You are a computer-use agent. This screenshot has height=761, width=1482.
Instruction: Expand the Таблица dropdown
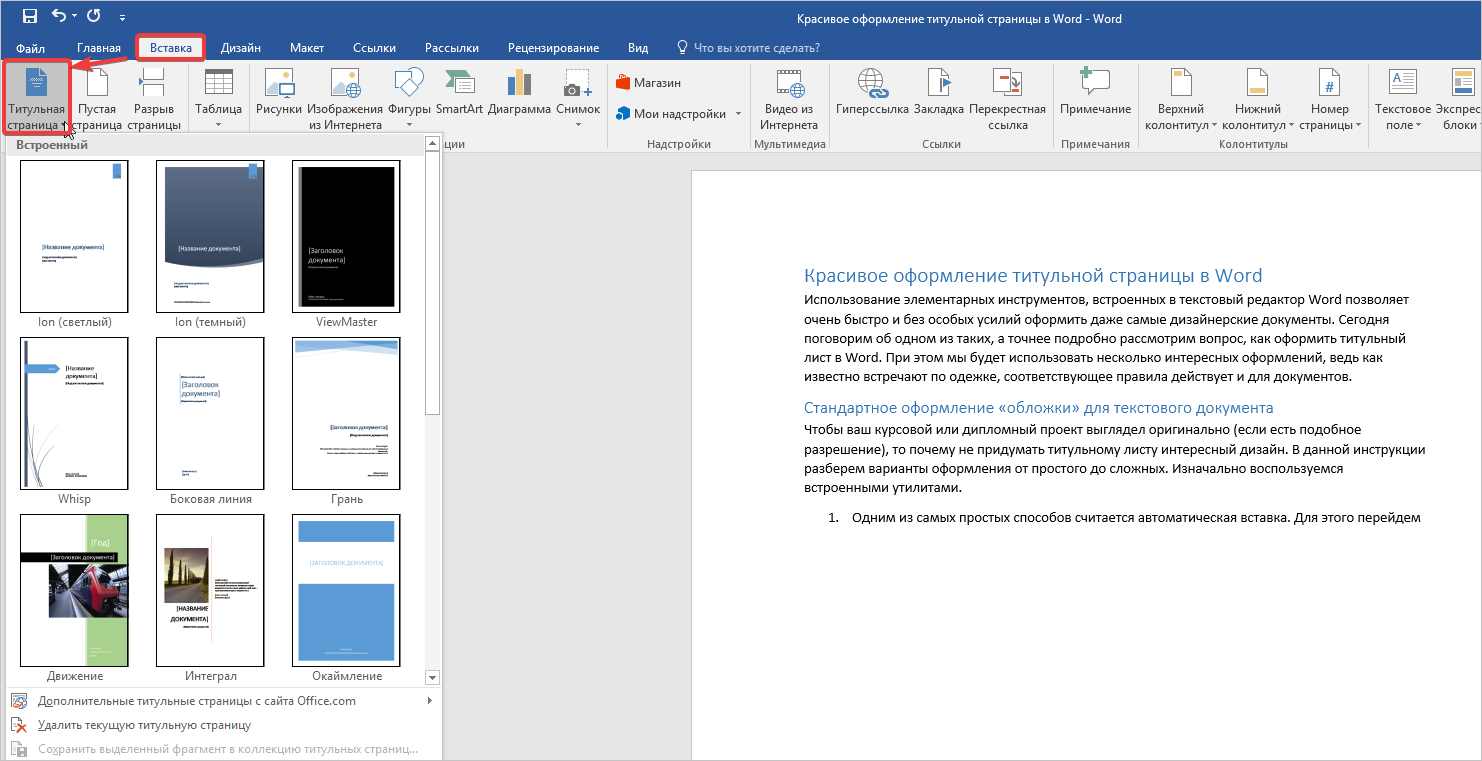click(218, 124)
